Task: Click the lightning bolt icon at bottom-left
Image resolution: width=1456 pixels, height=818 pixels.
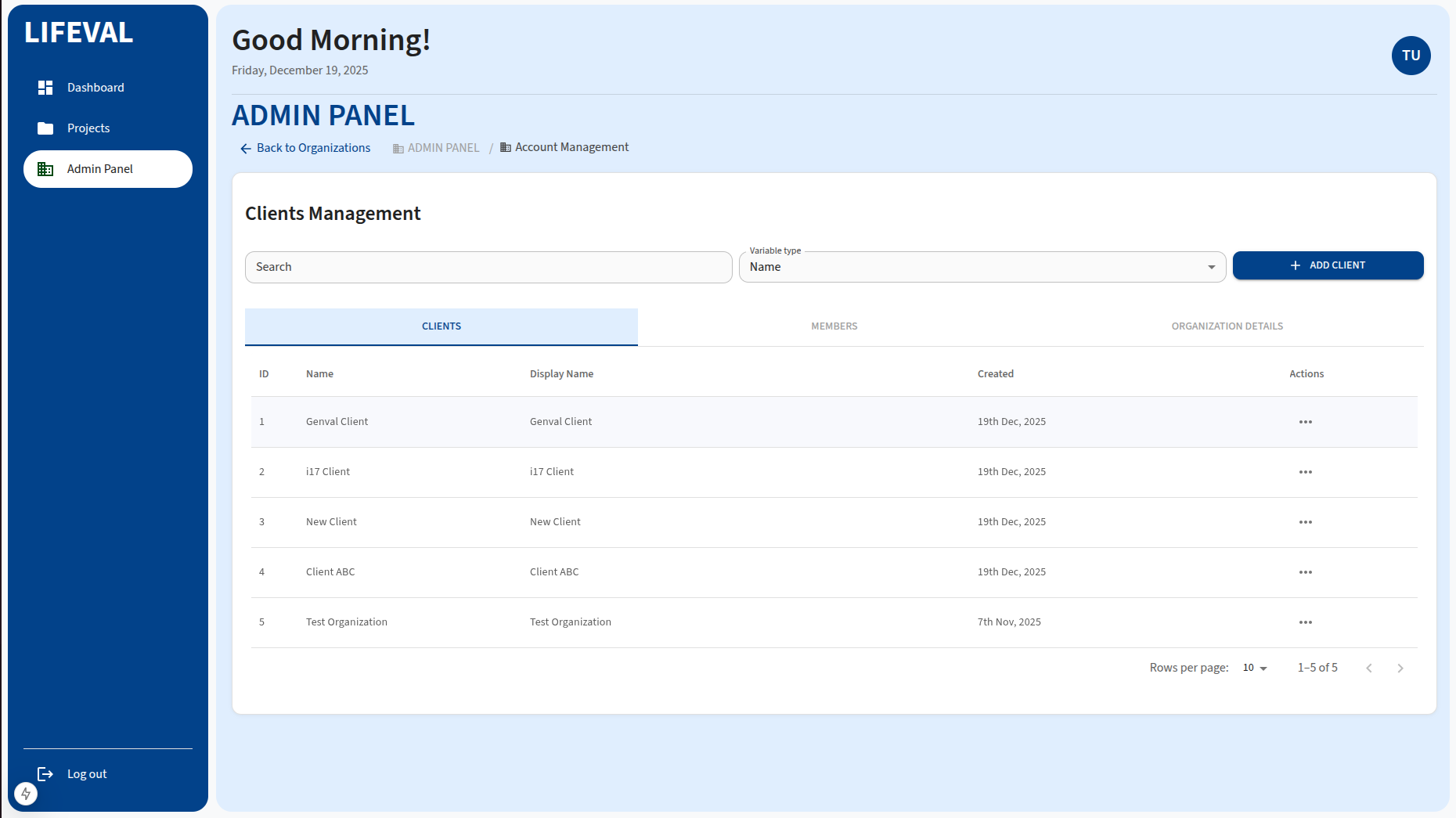Action: click(x=26, y=794)
